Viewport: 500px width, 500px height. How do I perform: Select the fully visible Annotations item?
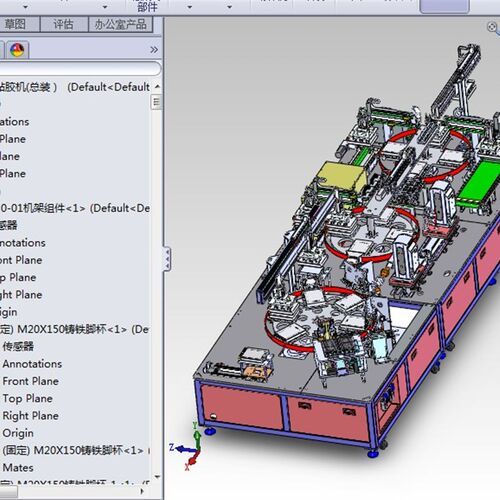coord(32,364)
